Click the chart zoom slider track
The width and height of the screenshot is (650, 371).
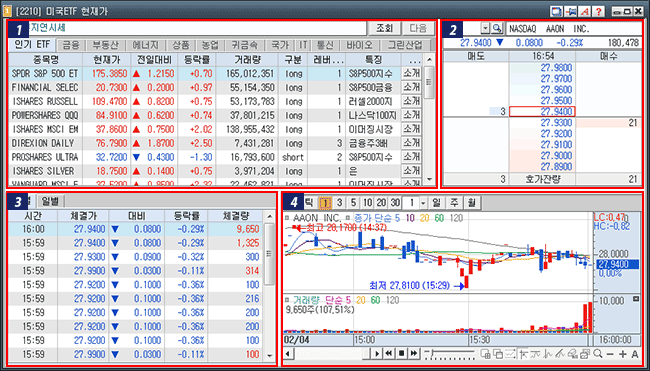[x=450, y=354]
